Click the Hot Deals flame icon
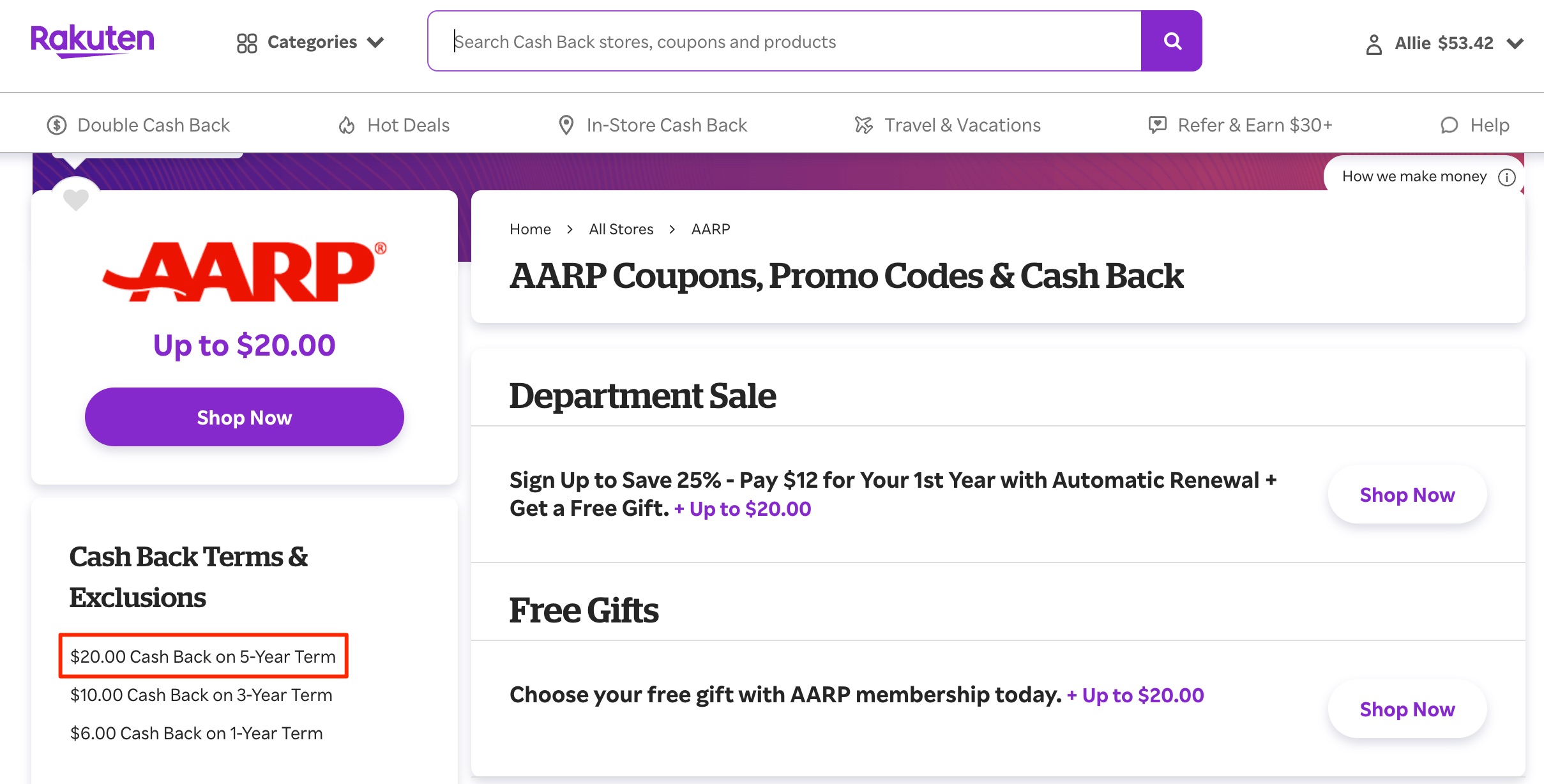Screen dimensions: 1544x784 click(346, 124)
